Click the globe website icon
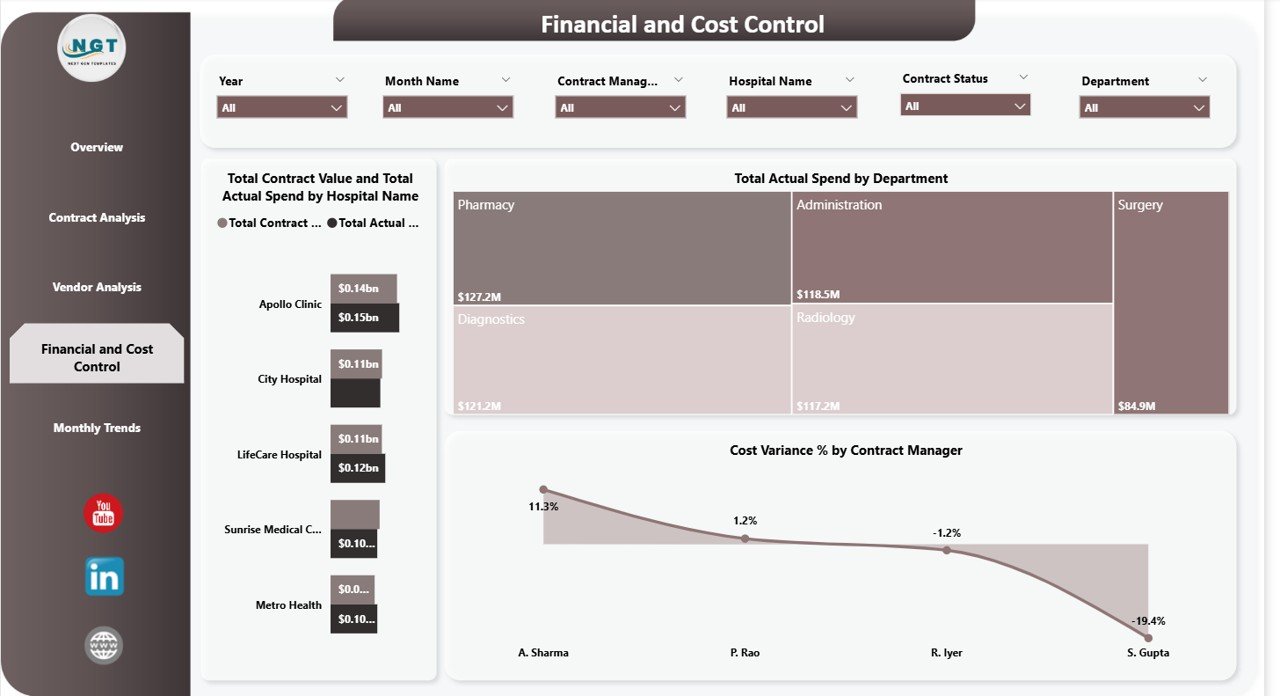Viewport: 1280px width, 696px height. point(103,645)
